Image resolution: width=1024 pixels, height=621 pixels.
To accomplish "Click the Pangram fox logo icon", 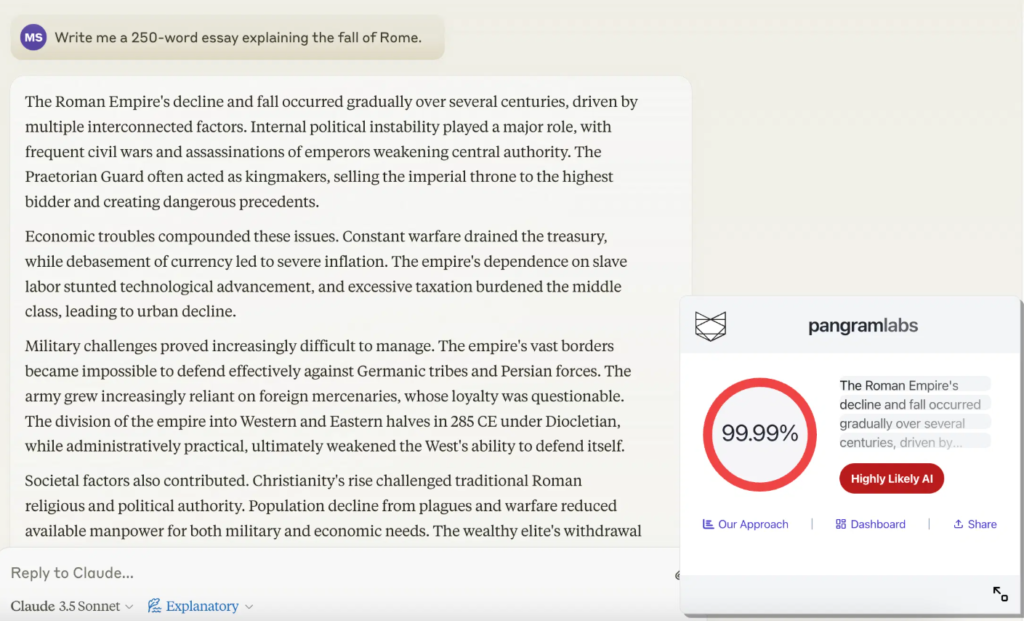I will tap(710, 326).
